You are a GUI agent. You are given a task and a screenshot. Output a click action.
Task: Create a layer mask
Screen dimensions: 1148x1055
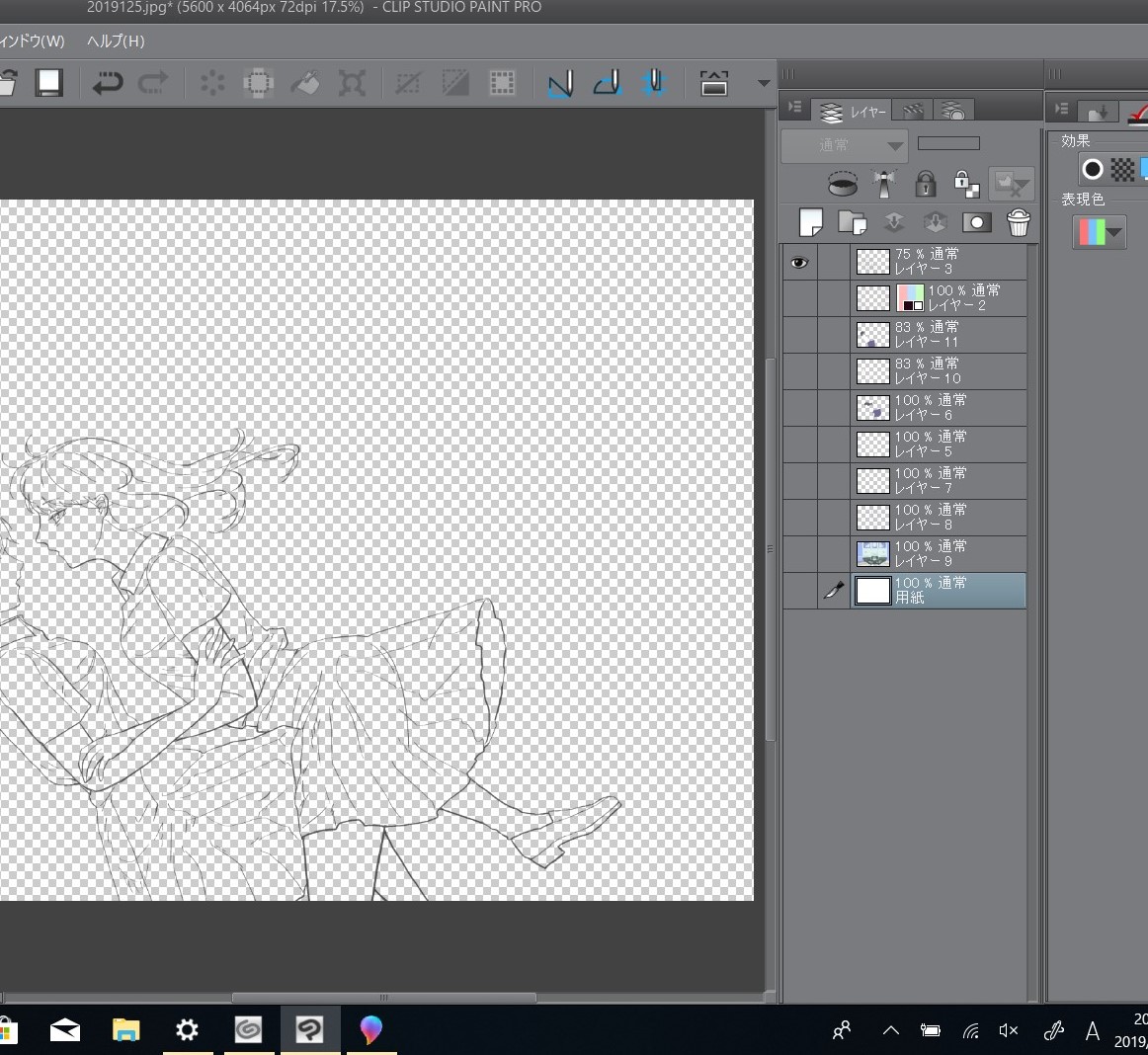(976, 223)
